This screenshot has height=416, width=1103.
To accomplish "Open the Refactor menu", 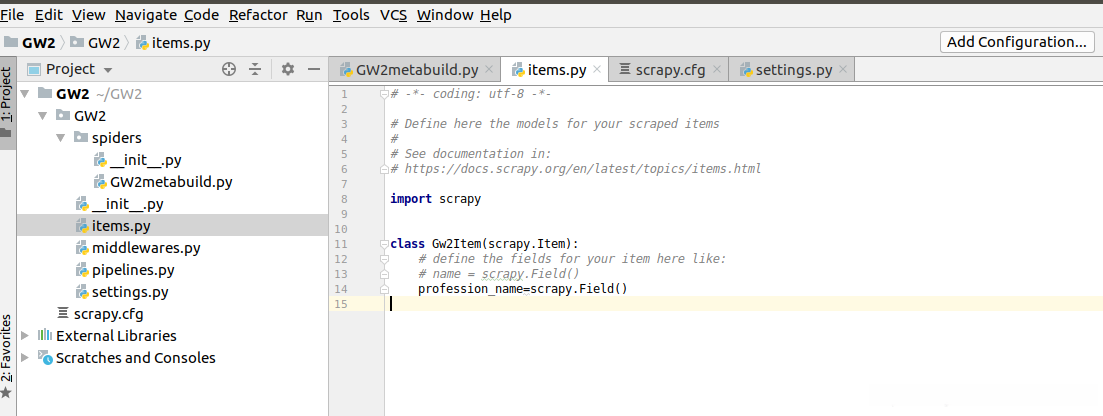I will tap(258, 15).
